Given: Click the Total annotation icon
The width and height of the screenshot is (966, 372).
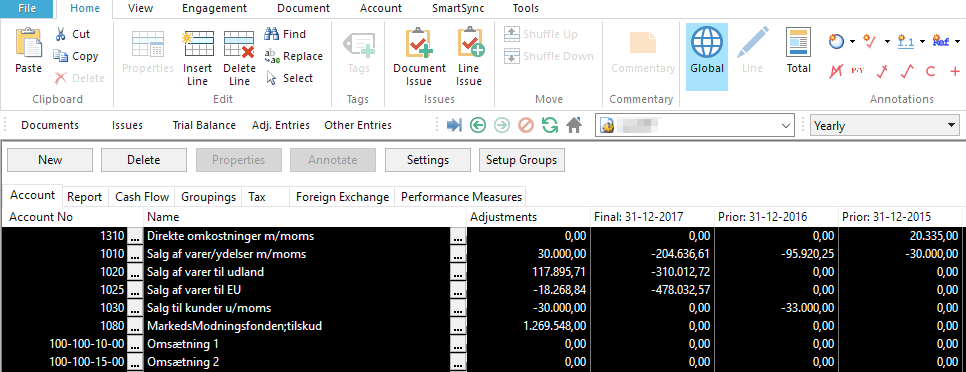Looking at the screenshot, I should coord(798,43).
